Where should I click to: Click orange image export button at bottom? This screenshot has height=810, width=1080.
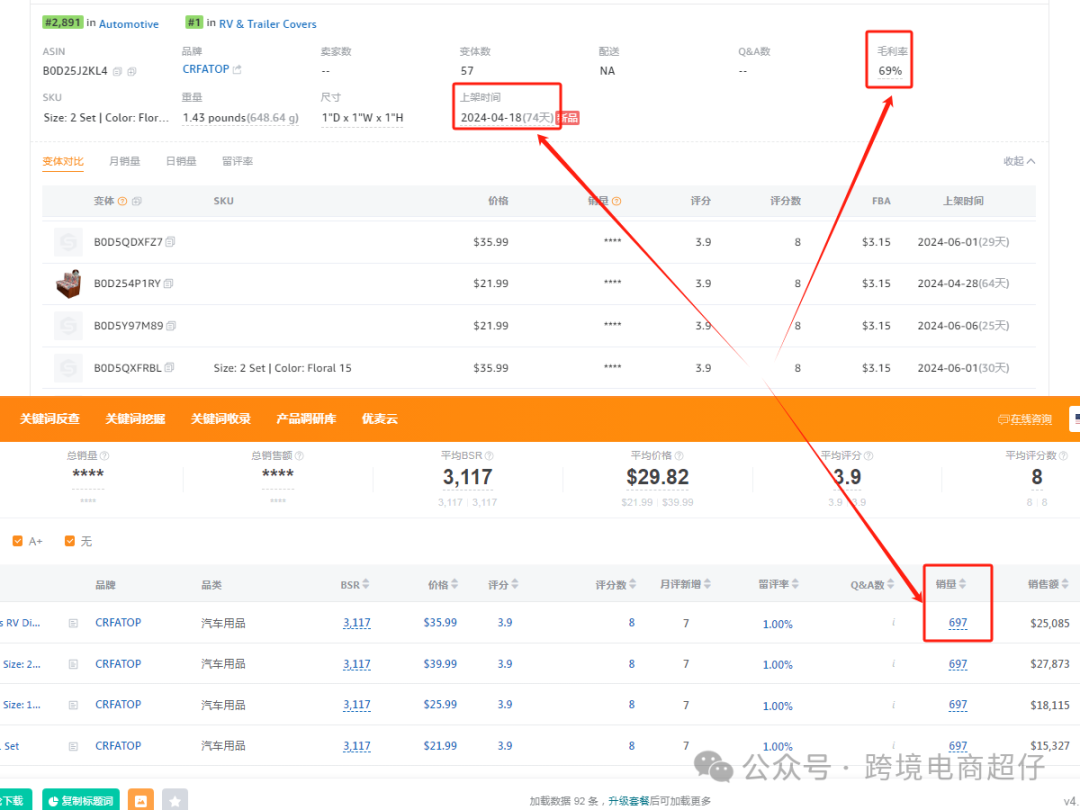(141, 800)
